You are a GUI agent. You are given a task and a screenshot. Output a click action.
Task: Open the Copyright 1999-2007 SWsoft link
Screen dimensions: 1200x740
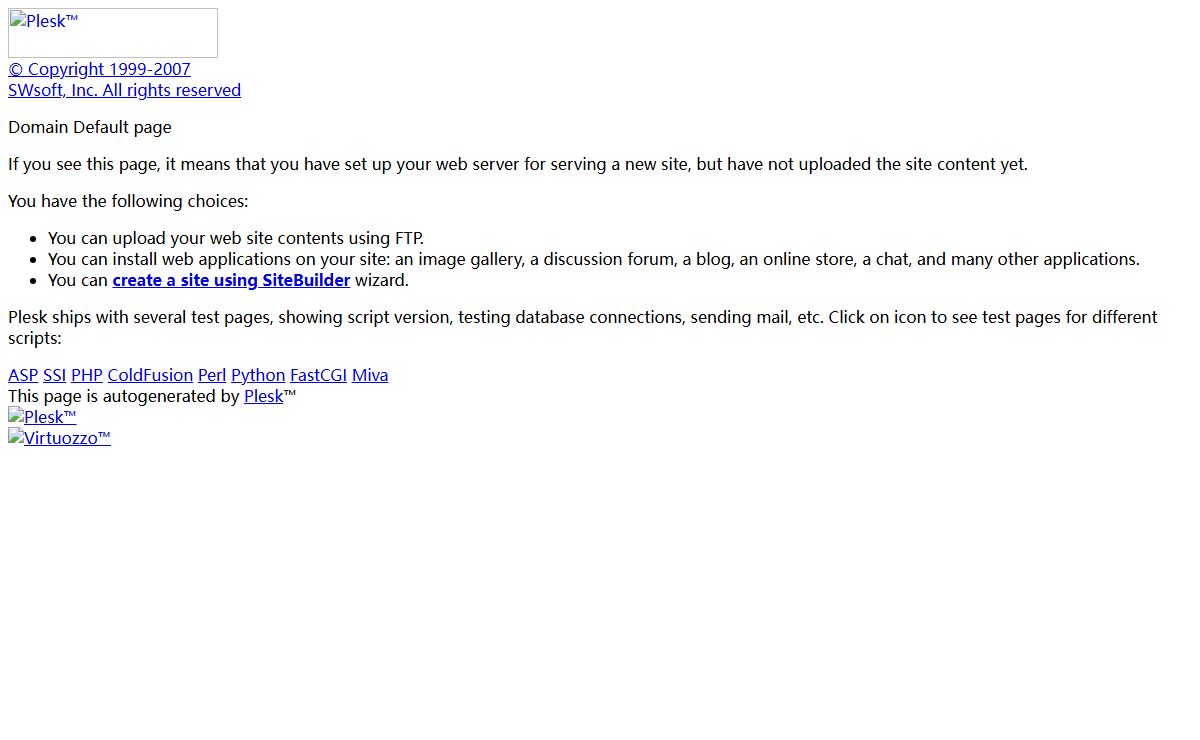click(124, 80)
